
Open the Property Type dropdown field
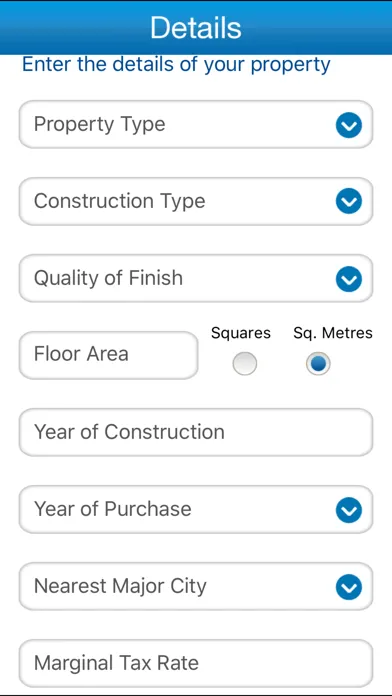coord(196,124)
